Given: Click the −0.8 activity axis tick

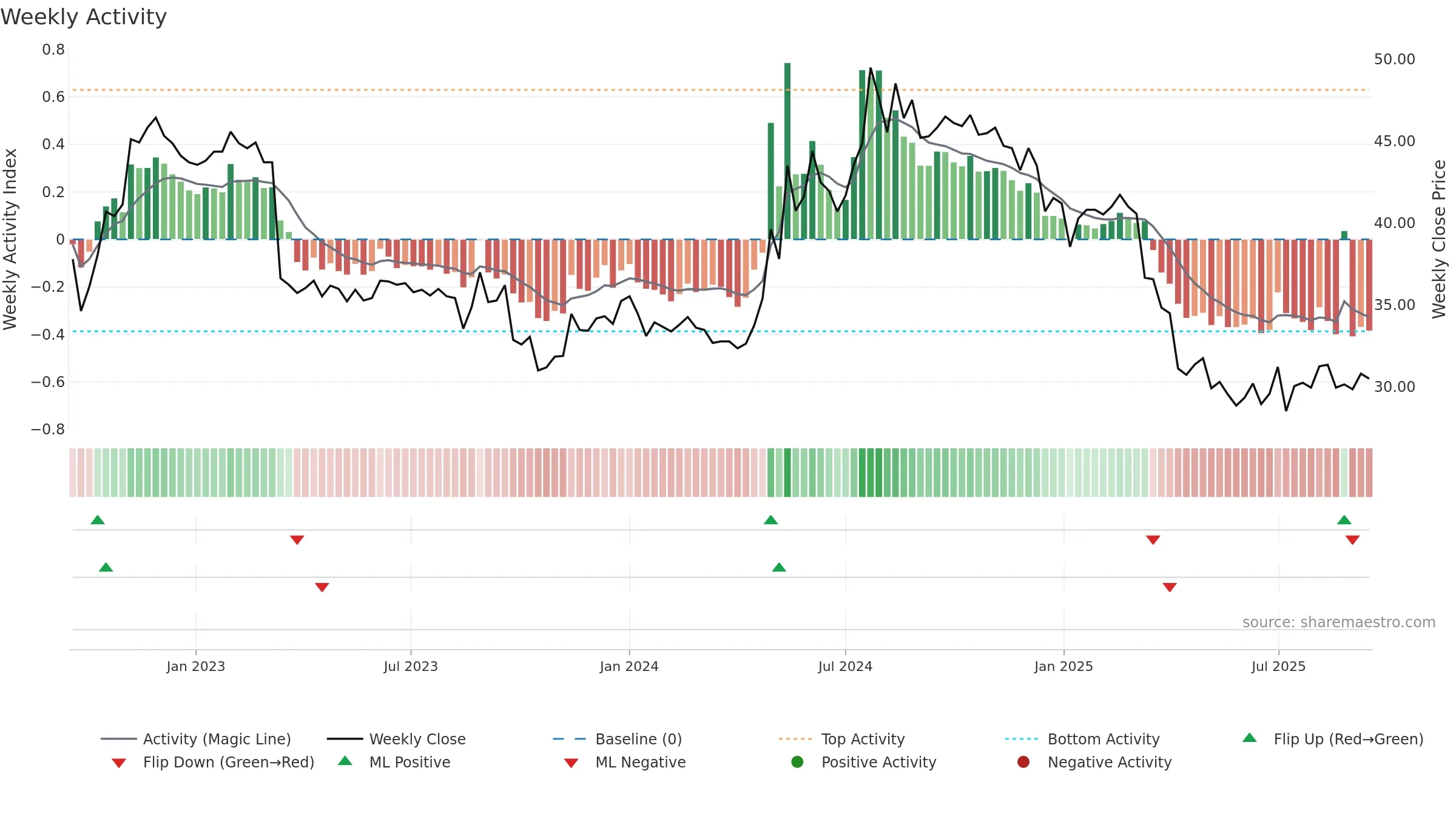Looking at the screenshot, I should click(48, 430).
